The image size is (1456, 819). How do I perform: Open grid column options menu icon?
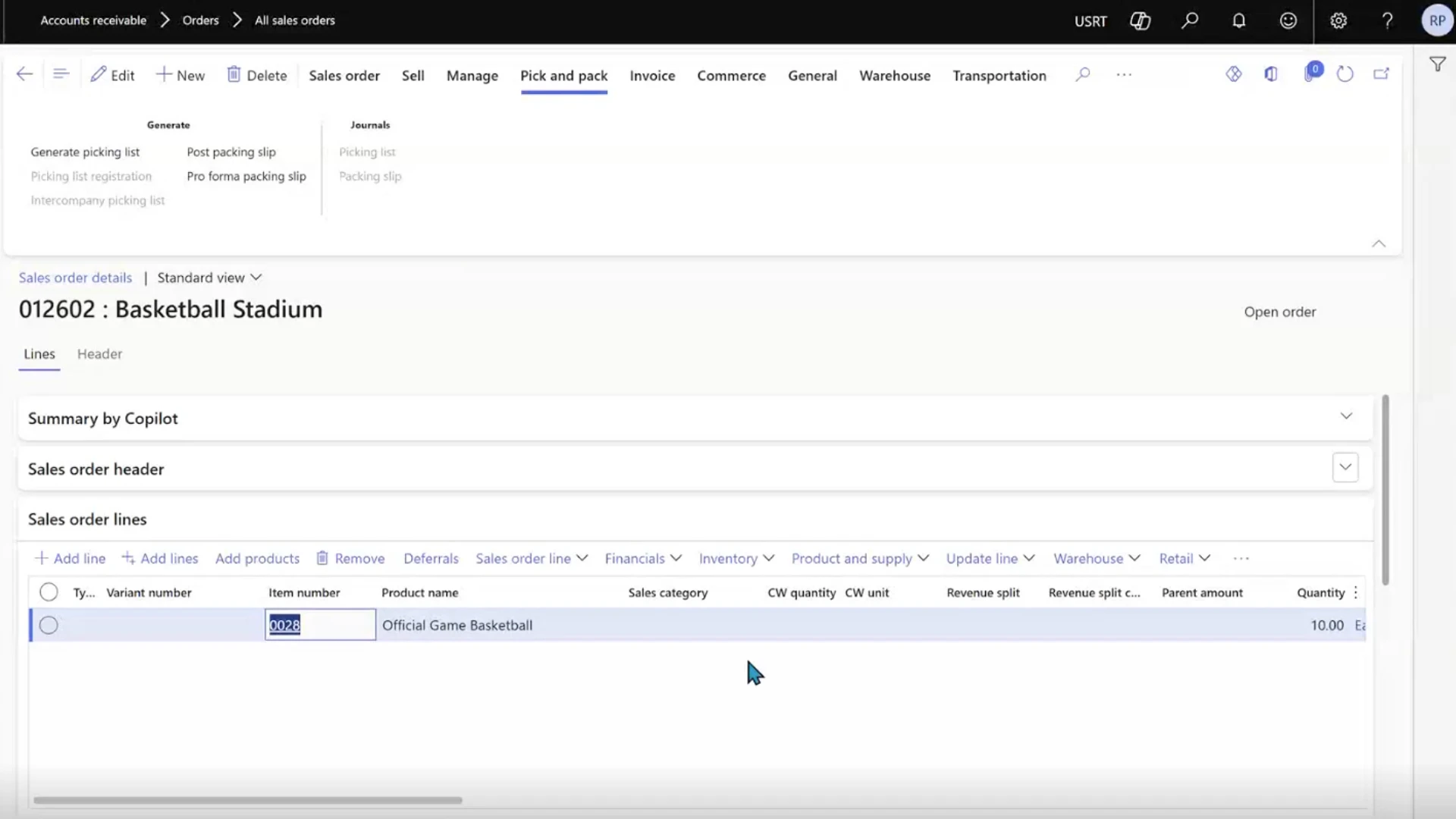pyautogui.click(x=1356, y=592)
